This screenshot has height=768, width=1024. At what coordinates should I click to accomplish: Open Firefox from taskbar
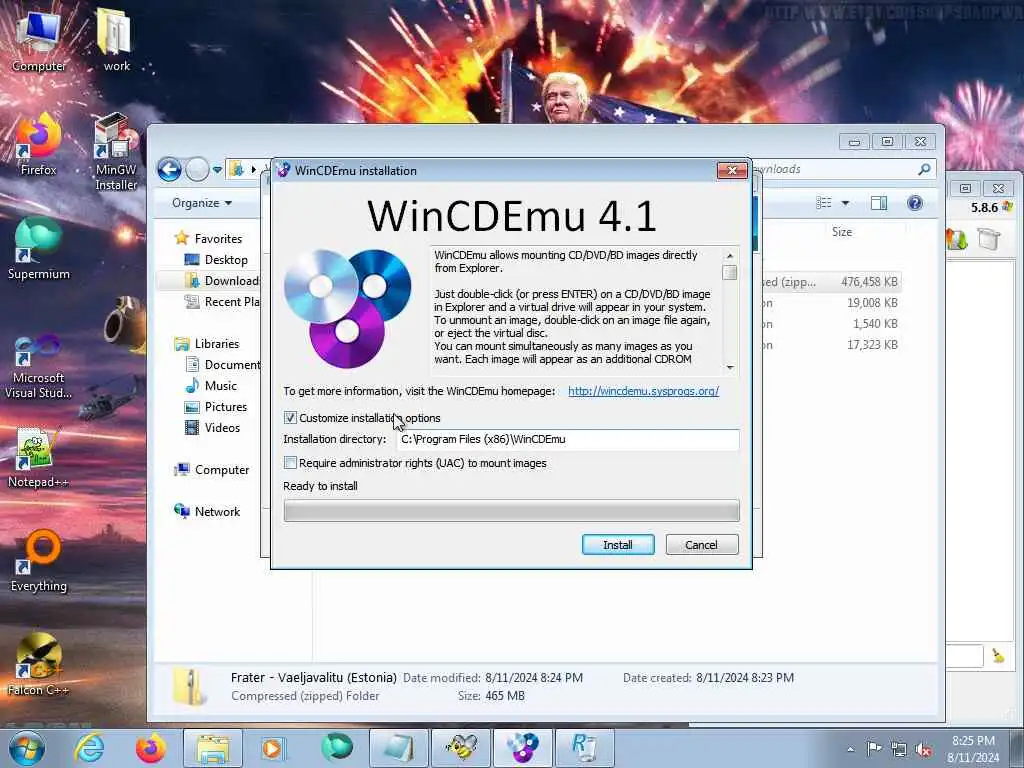151,748
